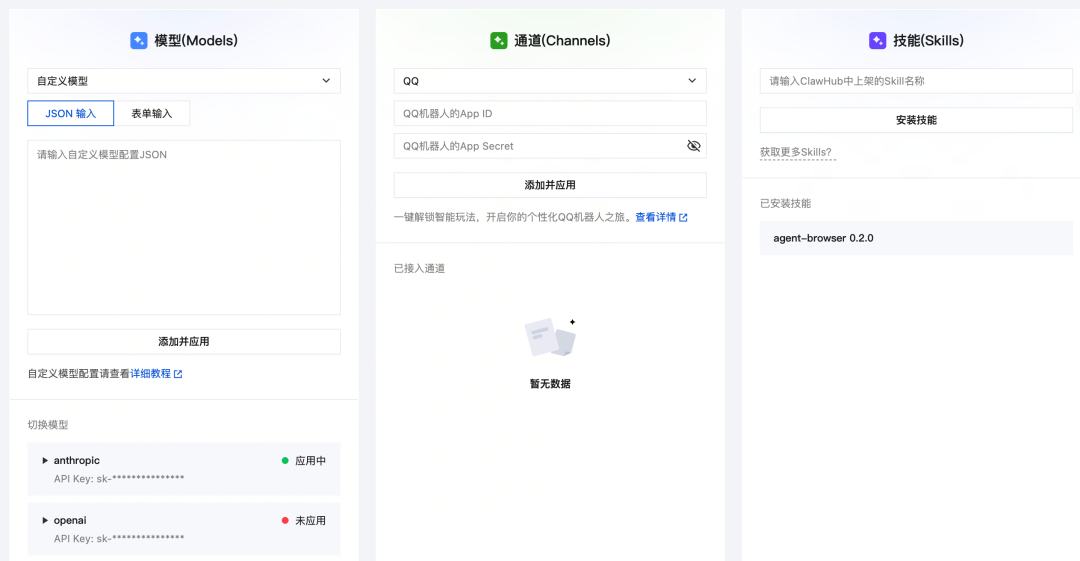This screenshot has width=1080, height=561.
Task: Click the green status dot for anthropic
Action: (285, 460)
